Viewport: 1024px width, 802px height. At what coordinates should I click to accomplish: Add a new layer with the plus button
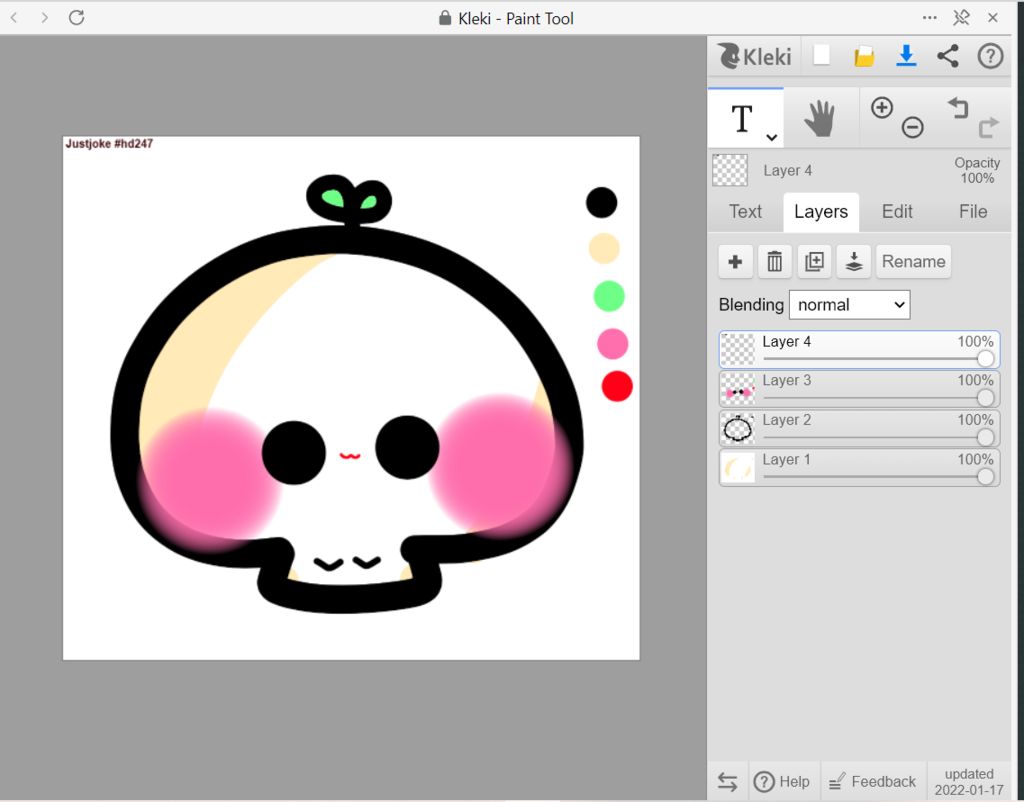[x=735, y=262]
